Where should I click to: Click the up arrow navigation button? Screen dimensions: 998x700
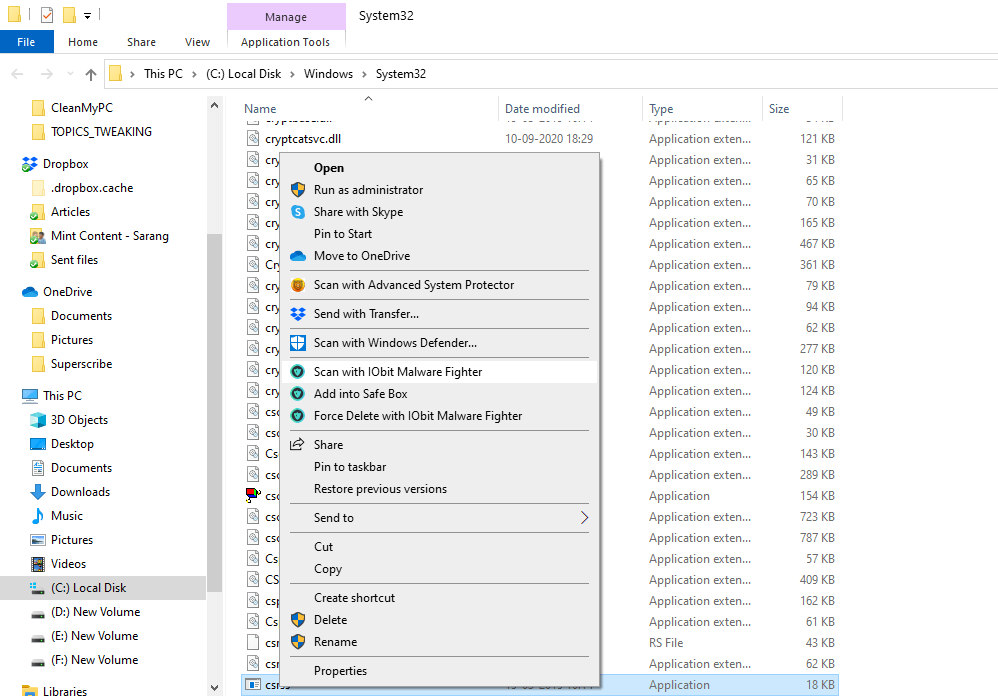tap(91, 74)
